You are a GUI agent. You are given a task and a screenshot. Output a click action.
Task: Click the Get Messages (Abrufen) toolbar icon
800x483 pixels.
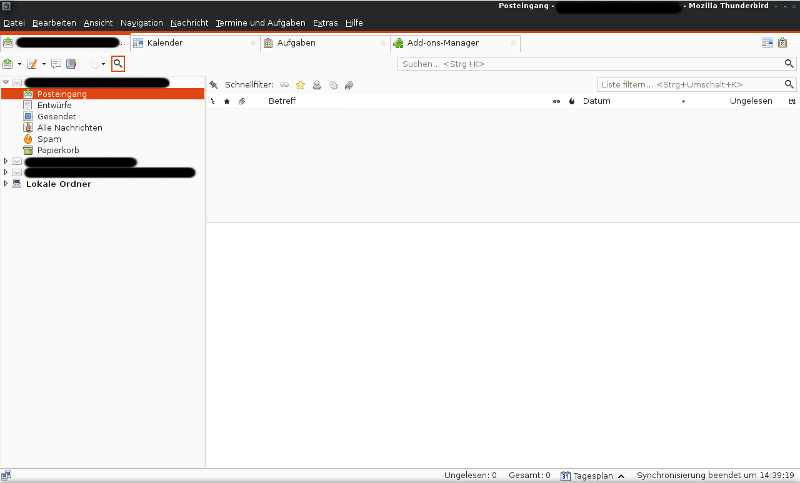[8, 64]
